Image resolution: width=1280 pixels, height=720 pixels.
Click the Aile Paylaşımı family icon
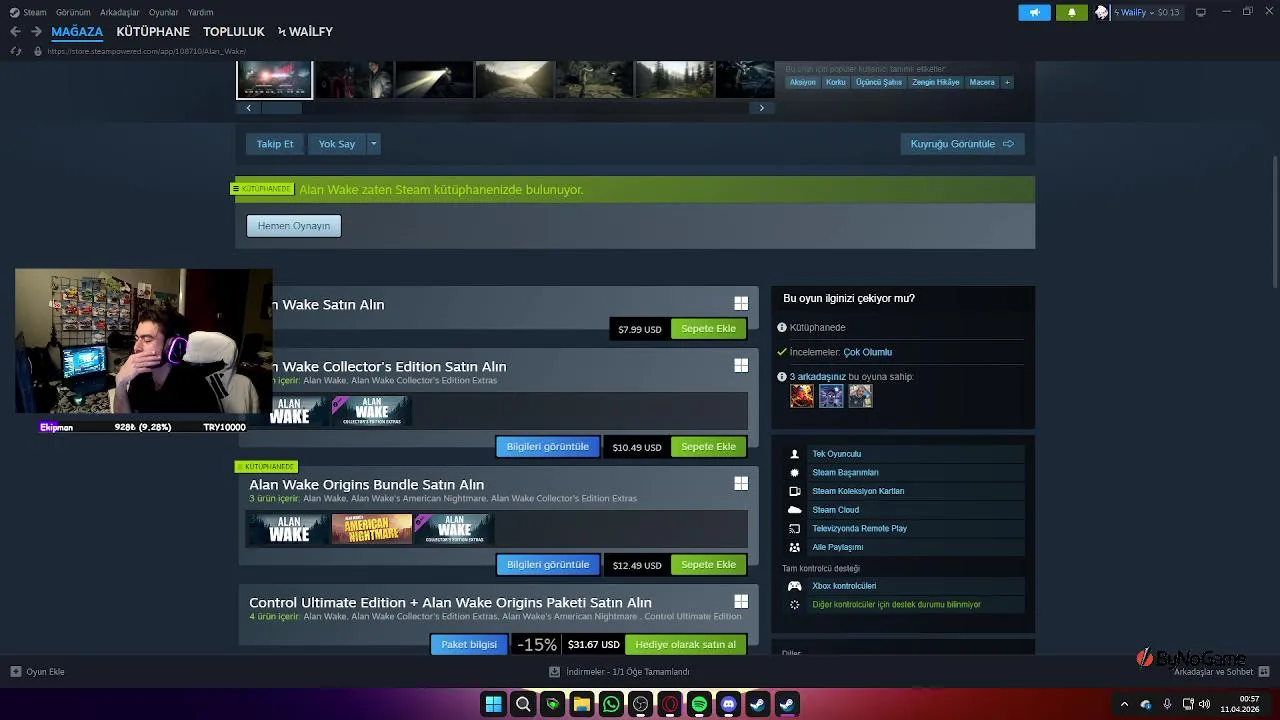(795, 547)
